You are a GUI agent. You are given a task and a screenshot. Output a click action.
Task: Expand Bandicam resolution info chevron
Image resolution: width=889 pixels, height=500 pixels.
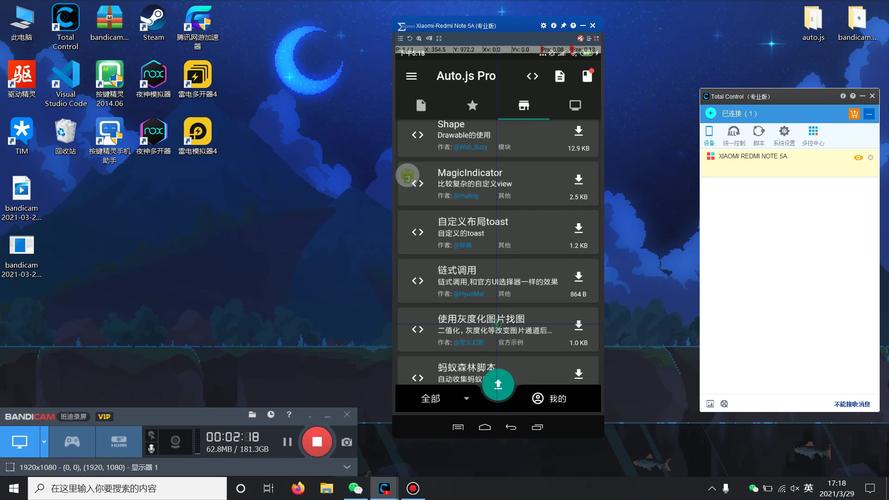[347, 467]
